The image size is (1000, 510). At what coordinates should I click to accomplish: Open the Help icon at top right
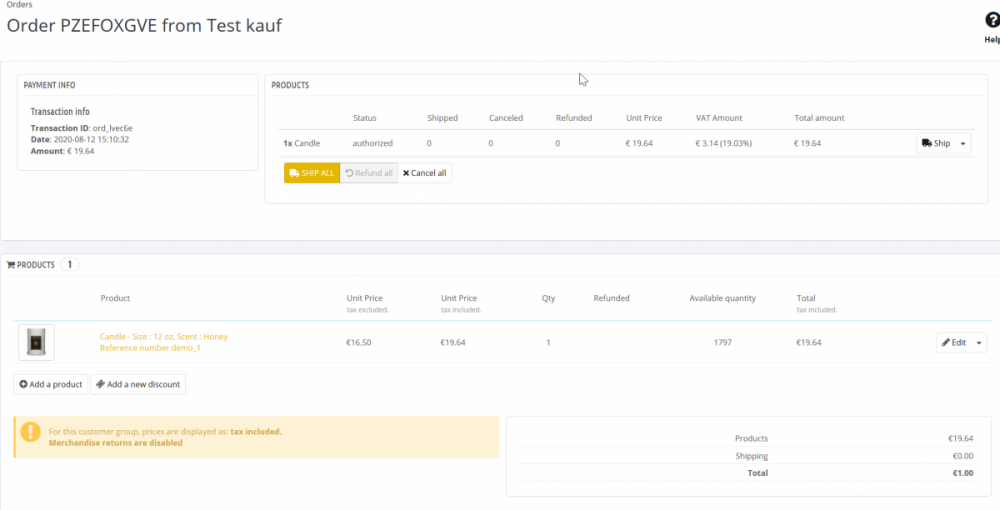point(991,22)
